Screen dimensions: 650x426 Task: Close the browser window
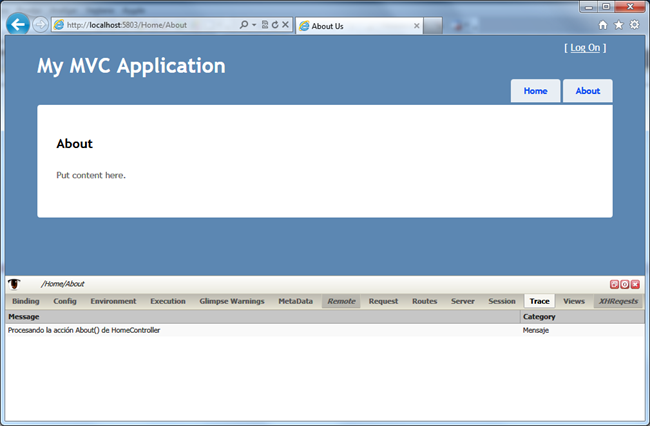630,7
